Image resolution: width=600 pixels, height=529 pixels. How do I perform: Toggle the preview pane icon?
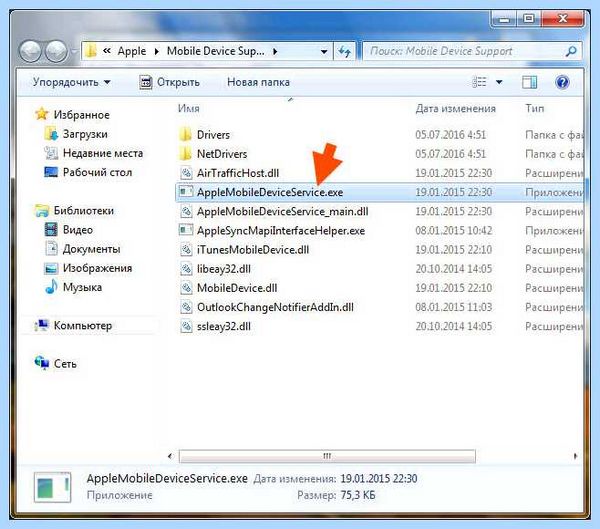[x=529, y=82]
